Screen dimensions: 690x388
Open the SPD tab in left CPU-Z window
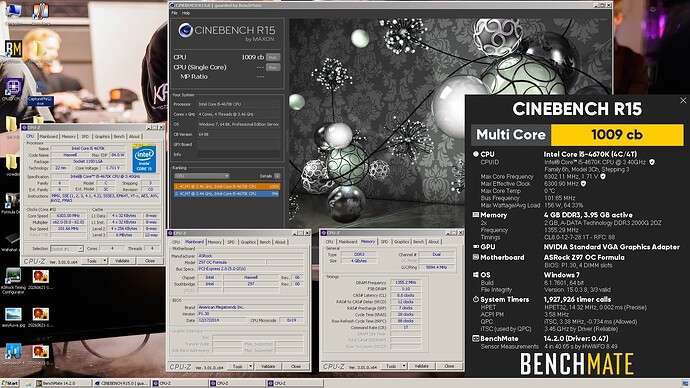[85, 136]
